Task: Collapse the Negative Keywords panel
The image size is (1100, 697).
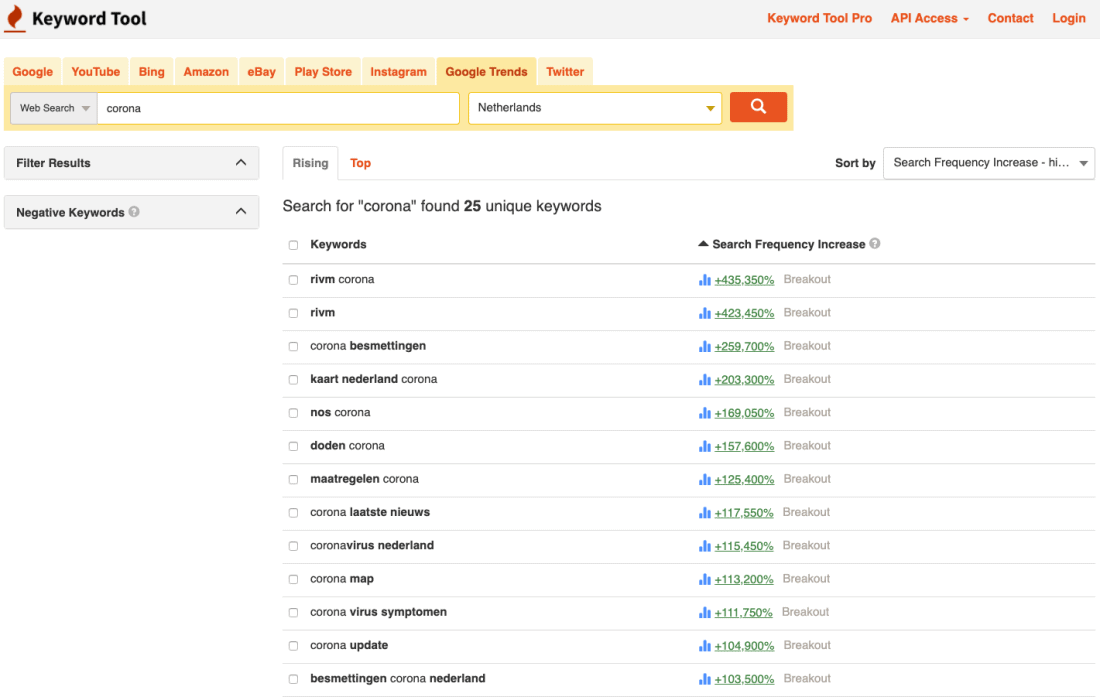Action: click(x=241, y=212)
